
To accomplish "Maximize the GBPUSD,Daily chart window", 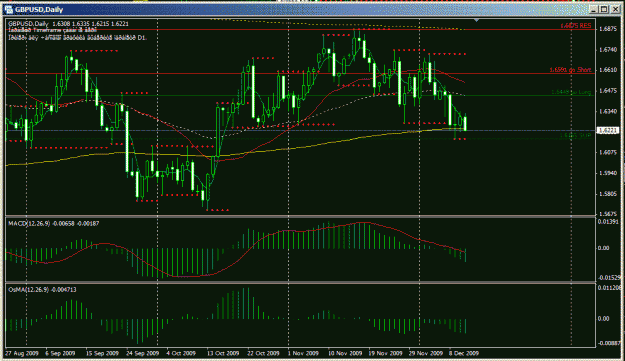I will click(x=604, y=9).
